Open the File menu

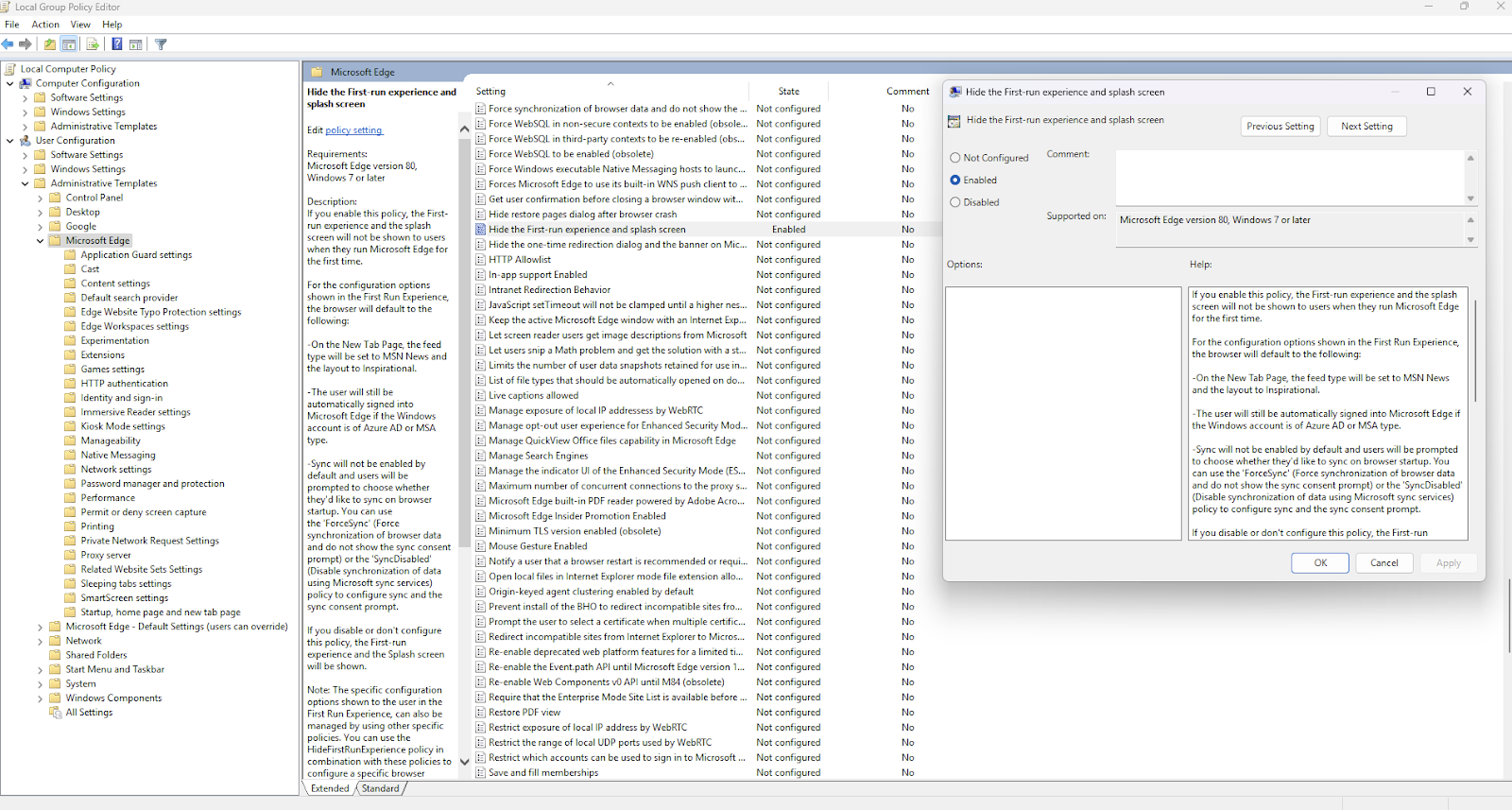coord(12,25)
